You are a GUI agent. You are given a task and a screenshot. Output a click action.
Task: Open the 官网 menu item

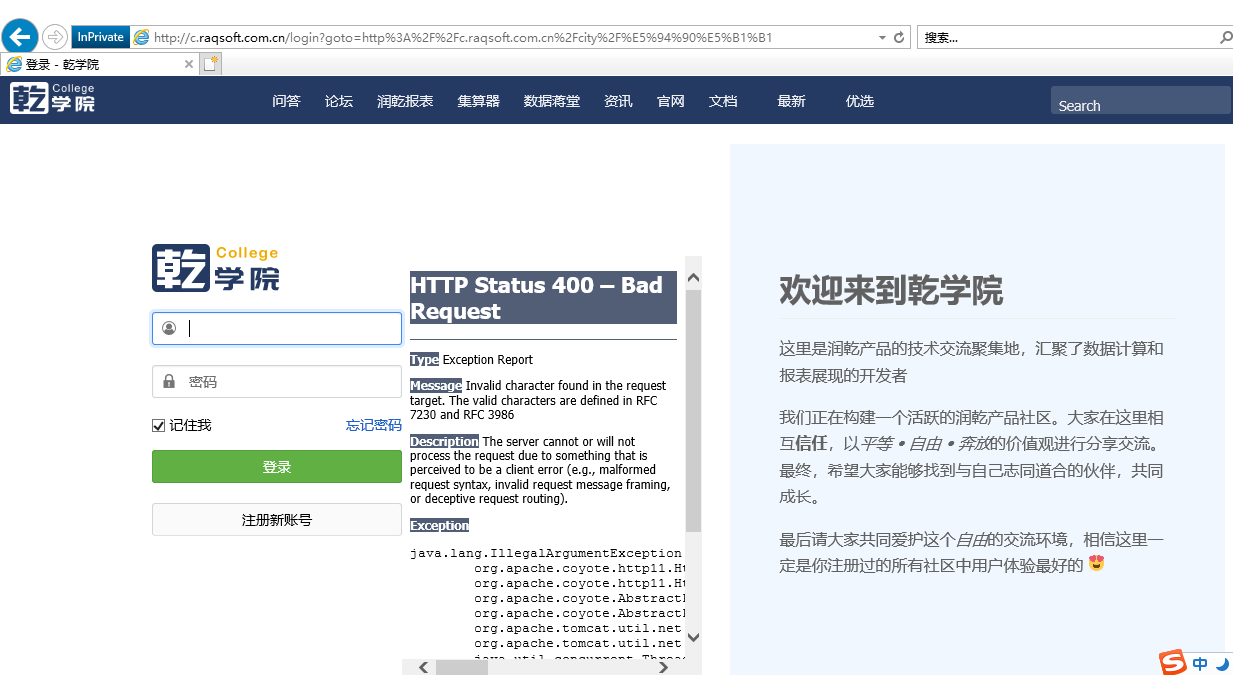pyautogui.click(x=671, y=101)
